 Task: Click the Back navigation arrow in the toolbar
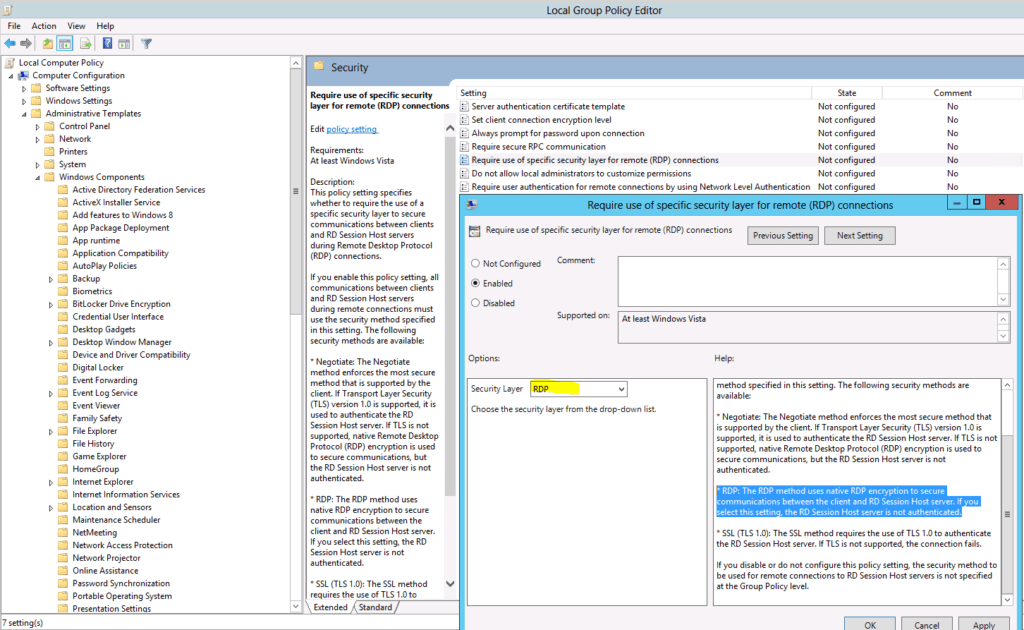(9, 43)
